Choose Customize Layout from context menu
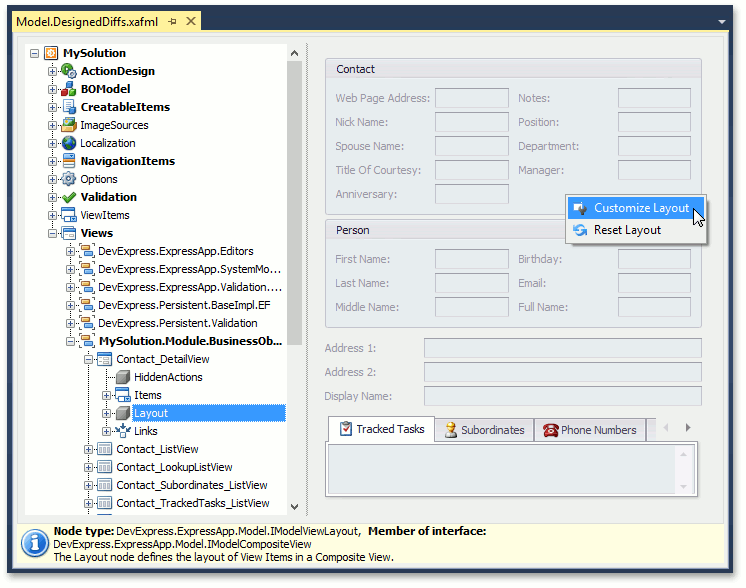The height and width of the screenshot is (588, 746). (x=636, y=208)
